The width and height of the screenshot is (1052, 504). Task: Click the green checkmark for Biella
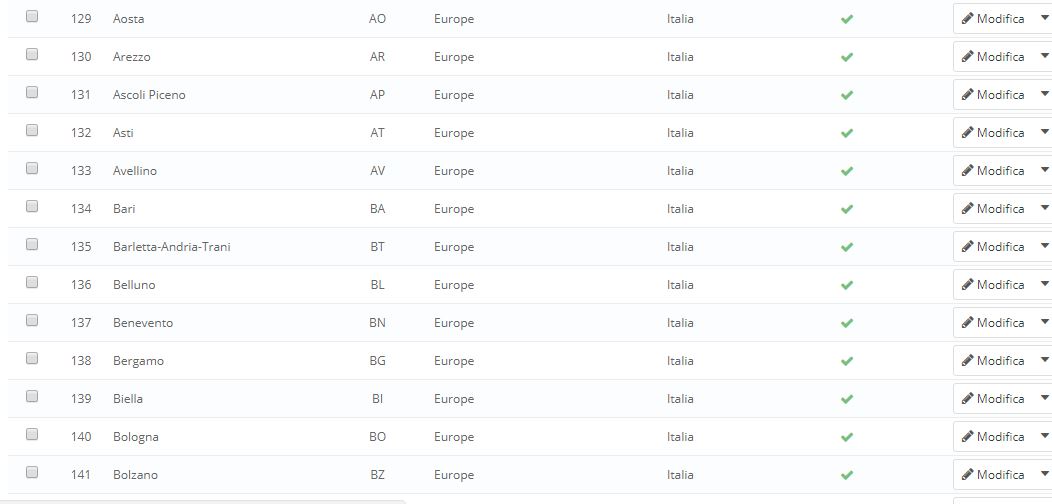click(x=847, y=399)
